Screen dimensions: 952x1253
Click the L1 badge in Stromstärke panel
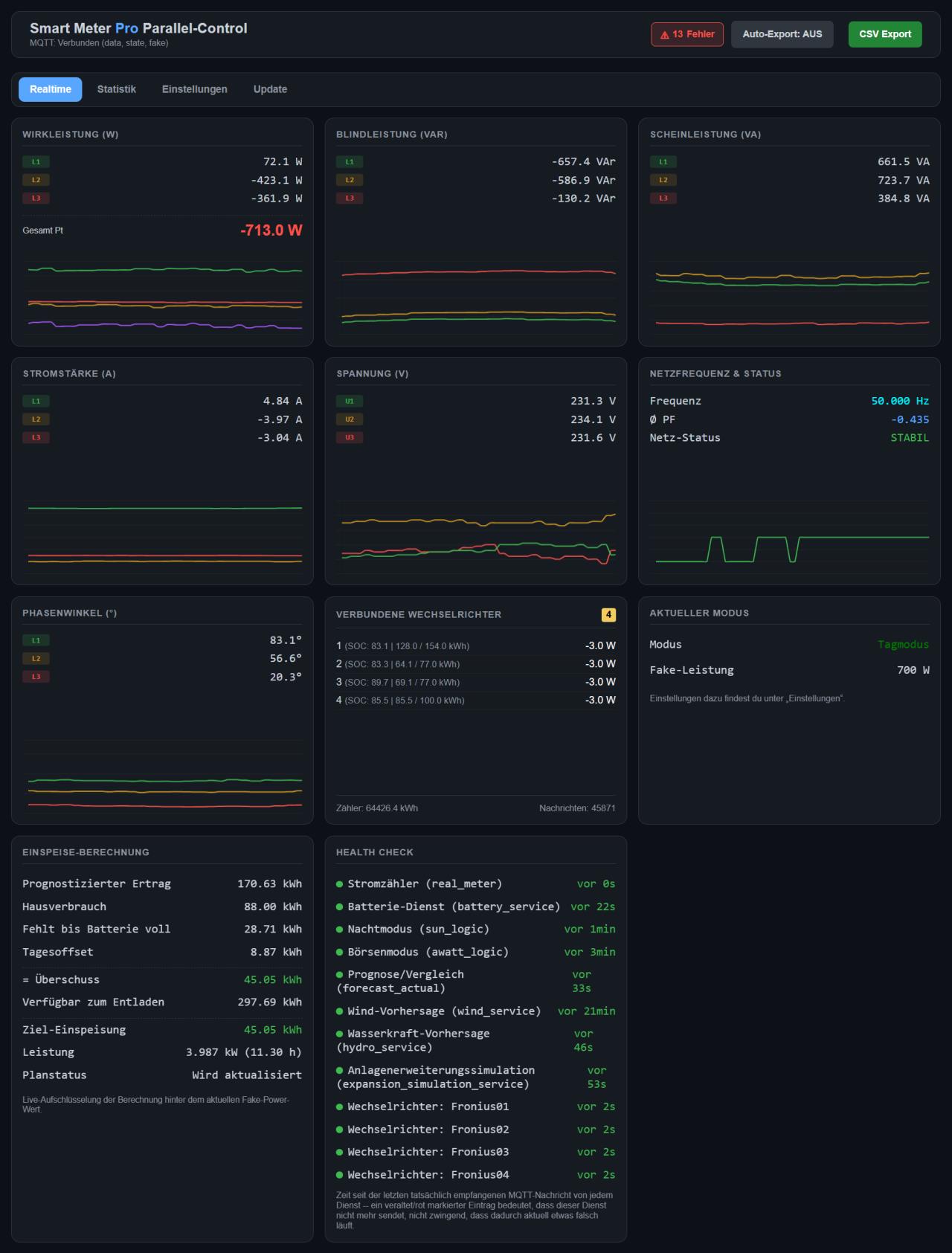tap(36, 401)
